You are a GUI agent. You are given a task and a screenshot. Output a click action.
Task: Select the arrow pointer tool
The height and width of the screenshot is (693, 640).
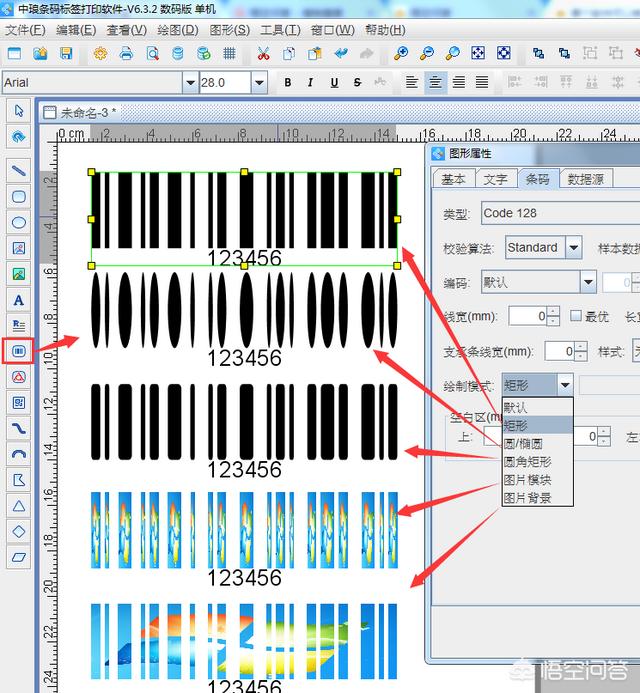(x=19, y=110)
